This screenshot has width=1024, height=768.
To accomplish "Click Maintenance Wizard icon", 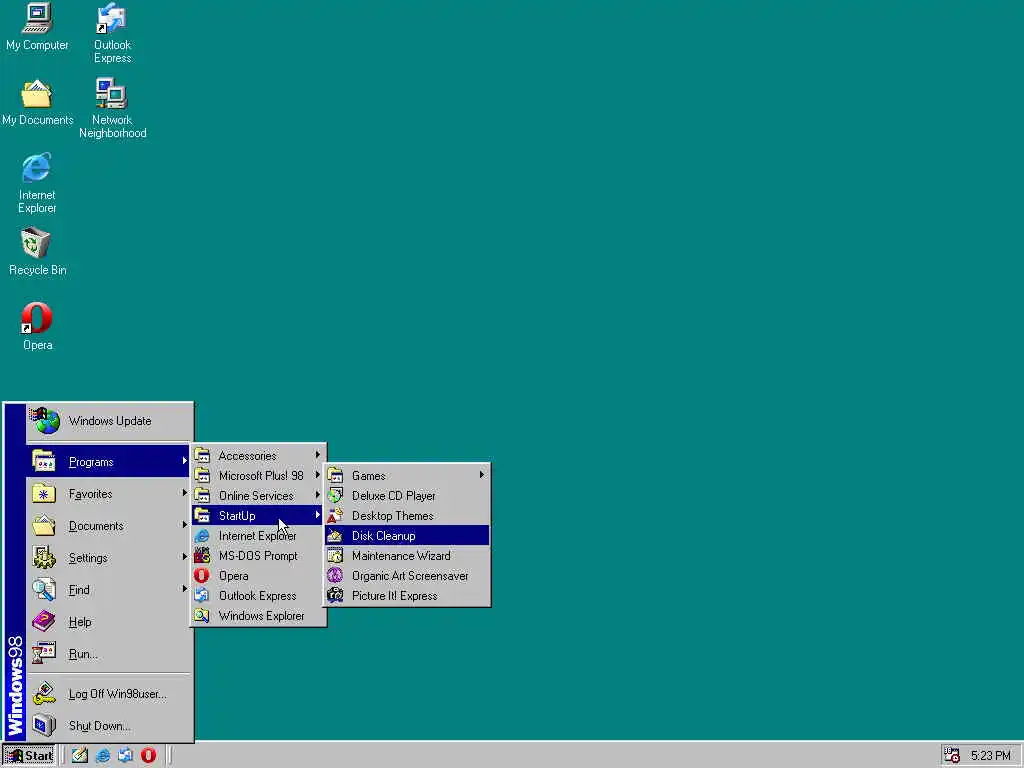I will click(x=335, y=556).
